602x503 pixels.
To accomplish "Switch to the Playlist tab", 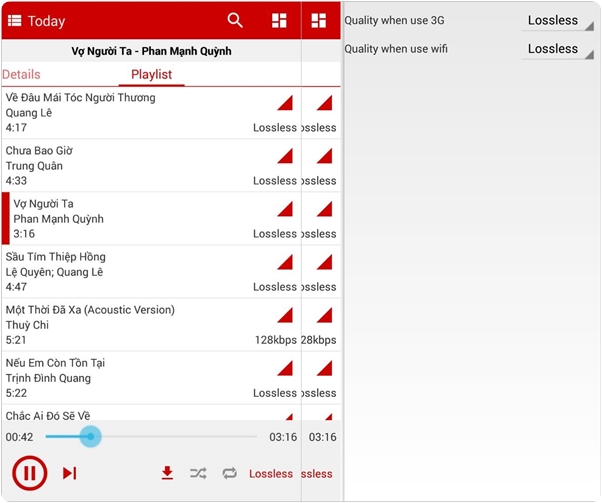I will 152,74.
